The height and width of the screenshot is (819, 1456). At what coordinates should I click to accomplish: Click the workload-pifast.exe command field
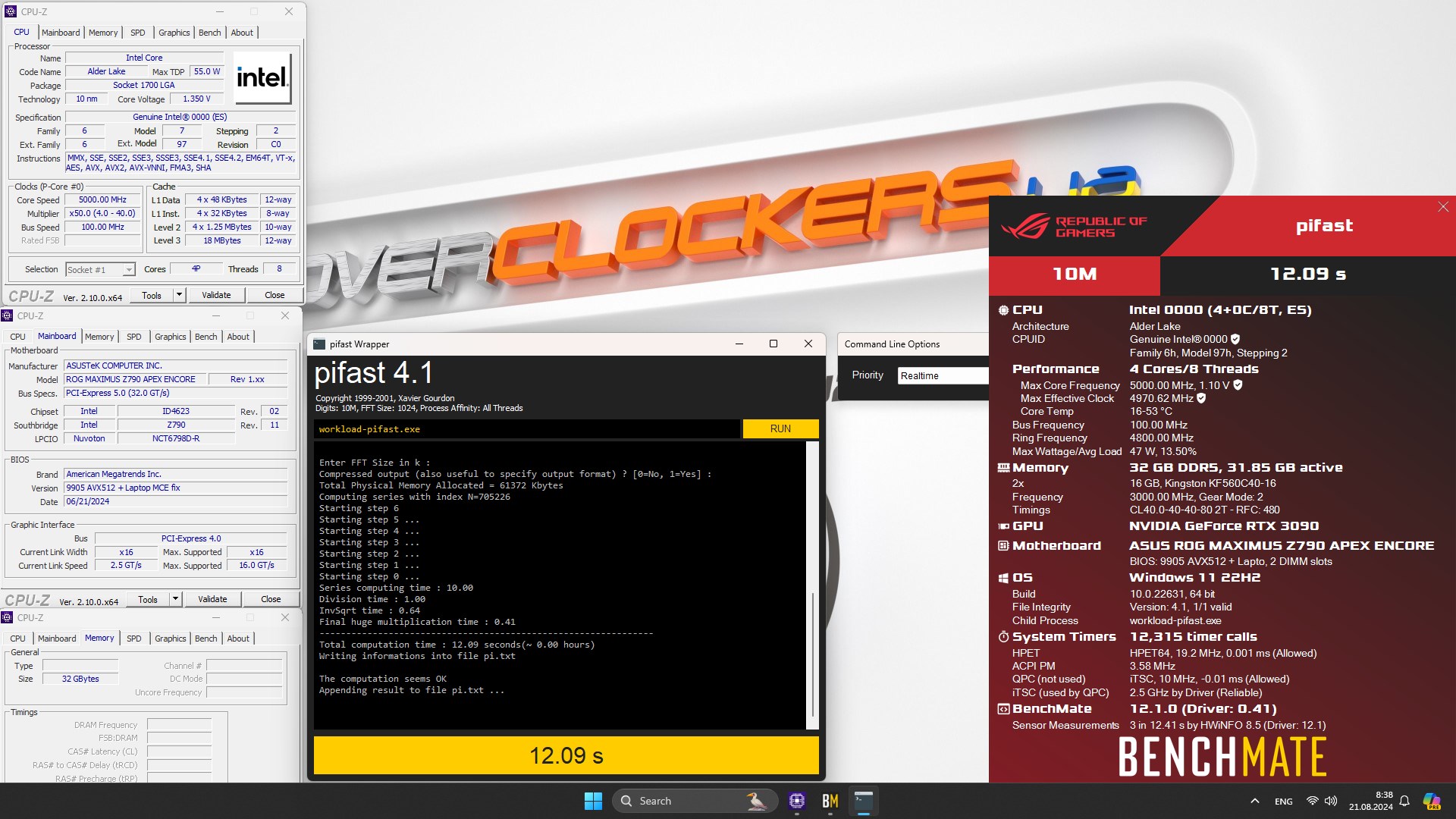coord(527,429)
